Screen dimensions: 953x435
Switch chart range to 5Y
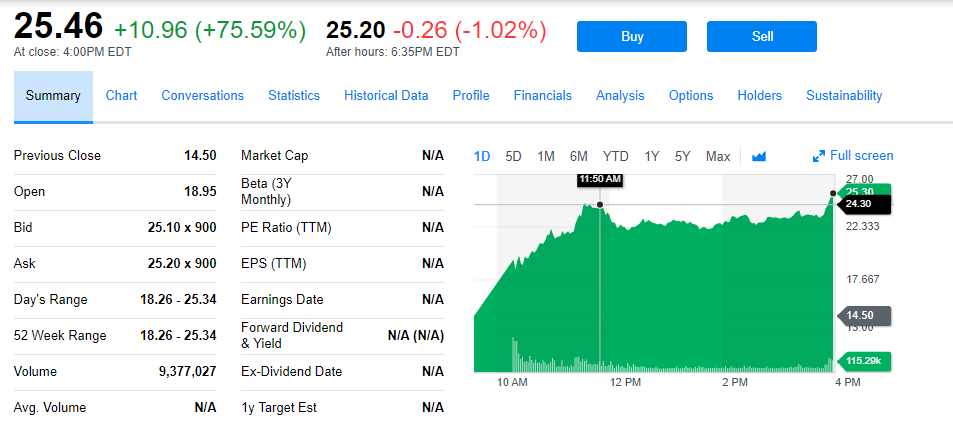click(683, 156)
